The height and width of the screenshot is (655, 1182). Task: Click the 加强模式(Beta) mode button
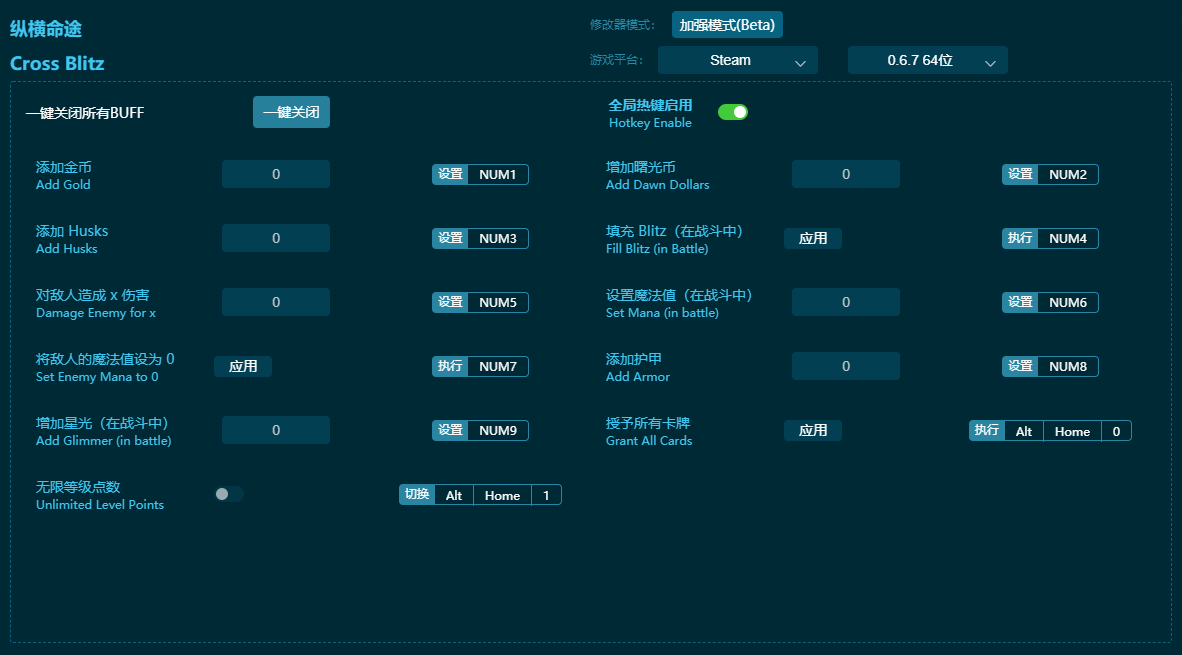726,25
